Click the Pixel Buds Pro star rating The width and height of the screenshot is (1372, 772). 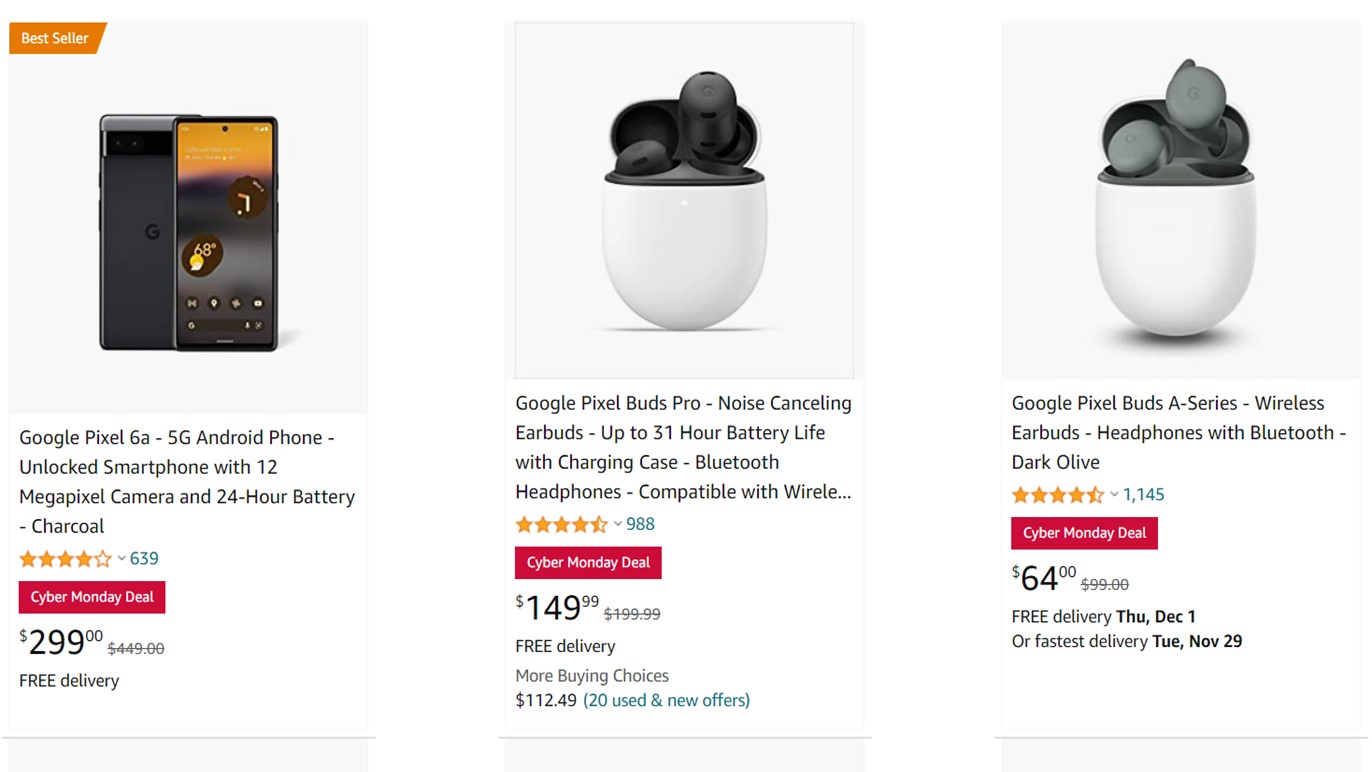tap(561, 525)
